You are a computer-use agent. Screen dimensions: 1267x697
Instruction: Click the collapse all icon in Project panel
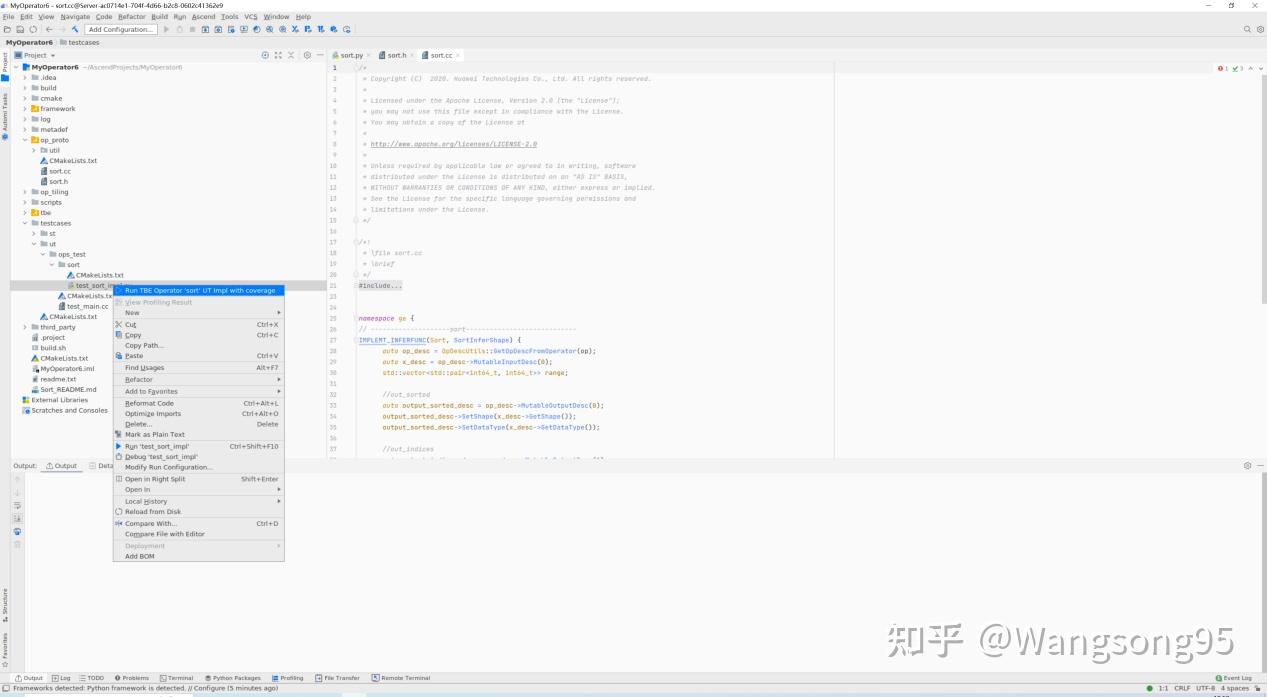tap(291, 55)
